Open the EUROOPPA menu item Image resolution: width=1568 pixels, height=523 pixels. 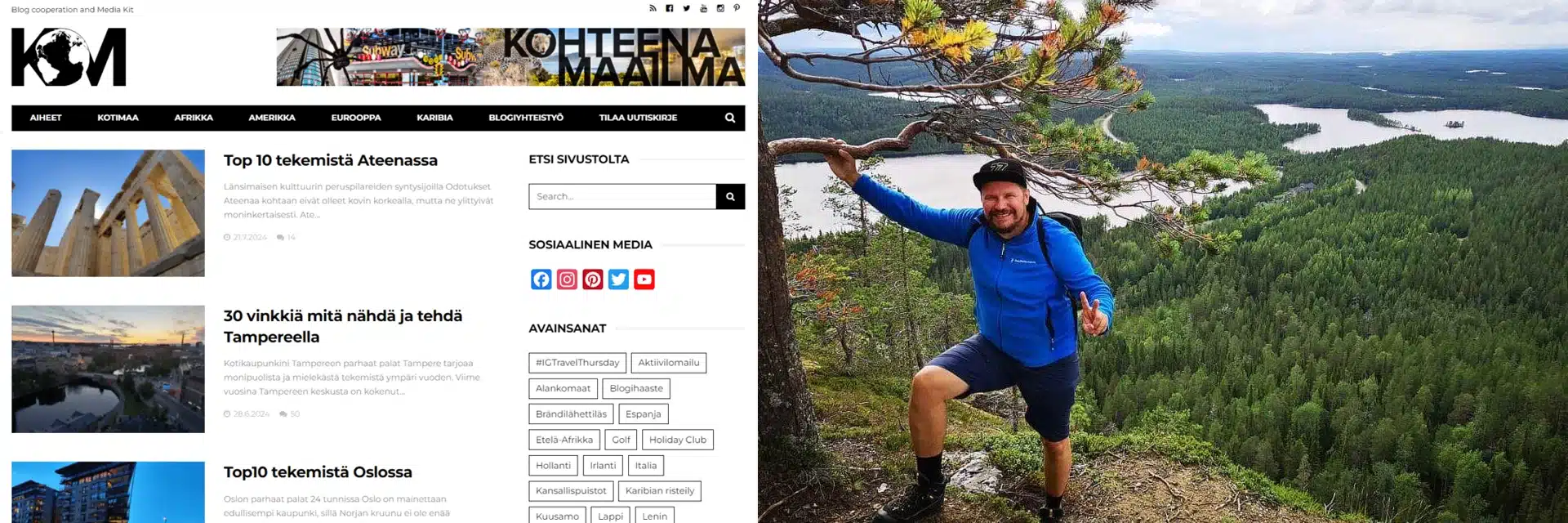356,118
